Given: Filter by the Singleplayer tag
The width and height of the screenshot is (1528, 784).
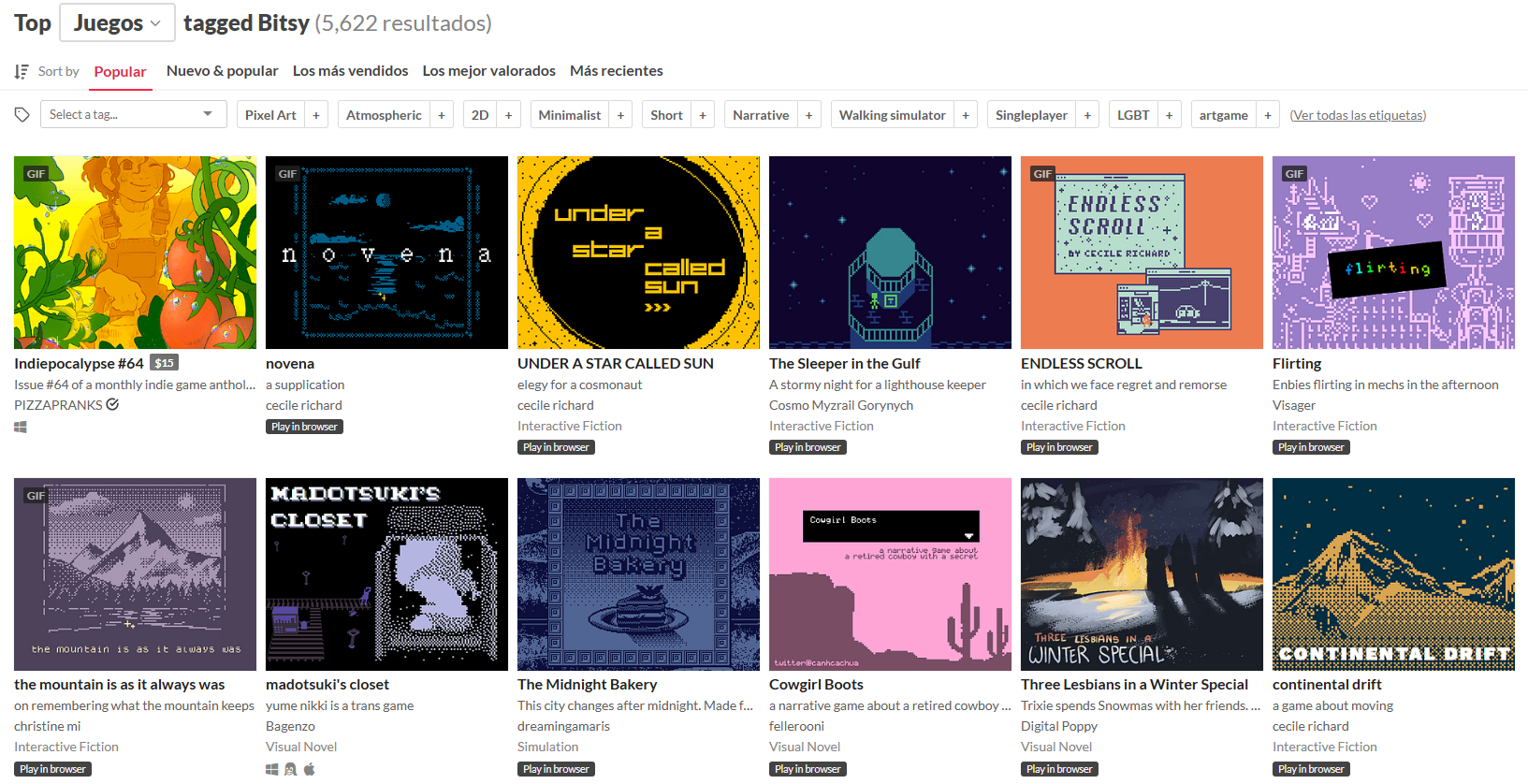Looking at the screenshot, I should coord(1032,115).
